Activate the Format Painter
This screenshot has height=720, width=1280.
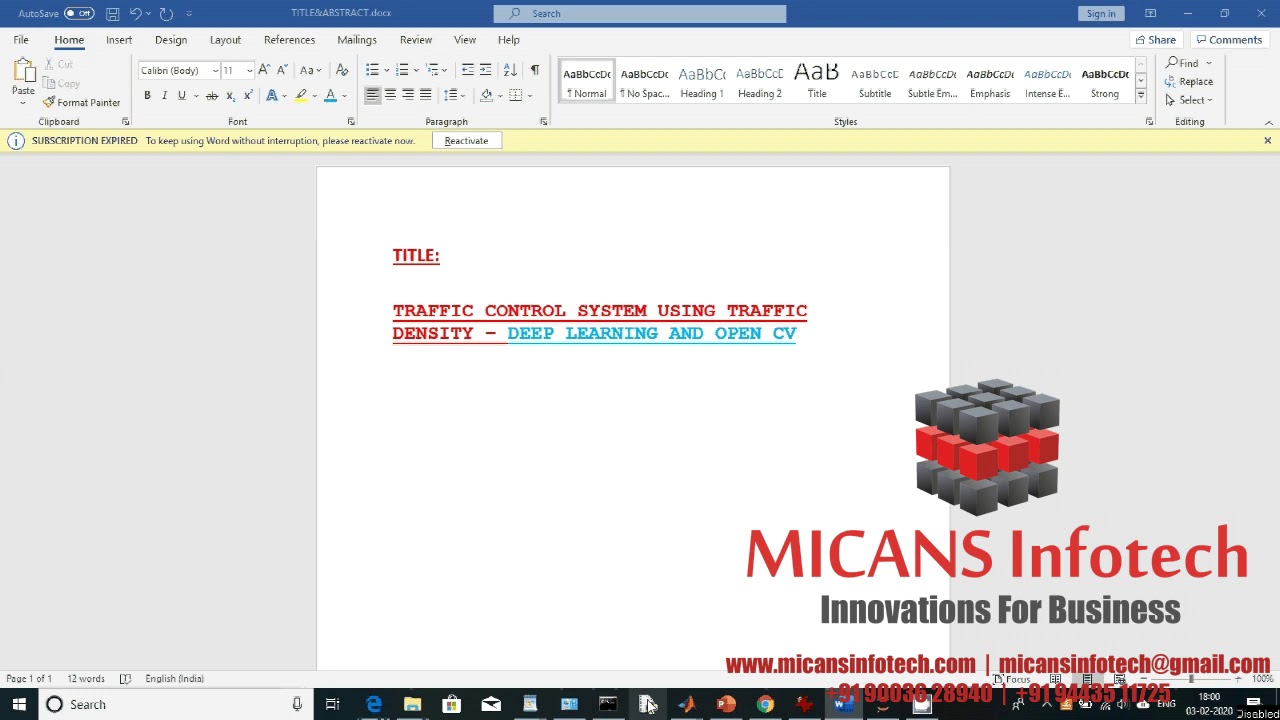click(x=82, y=103)
